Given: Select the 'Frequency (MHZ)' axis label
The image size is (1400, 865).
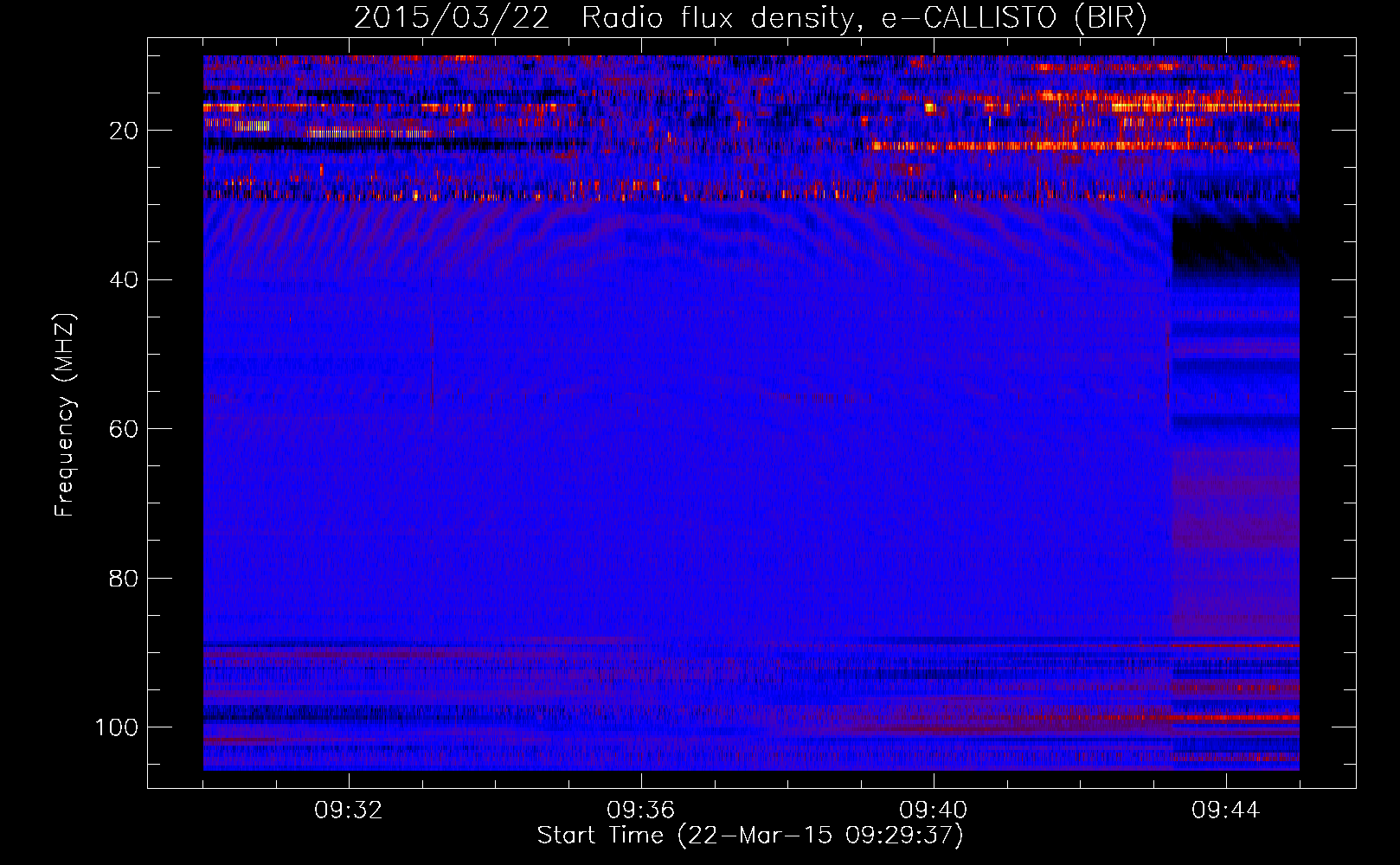Looking at the screenshot, I should click(65, 415).
